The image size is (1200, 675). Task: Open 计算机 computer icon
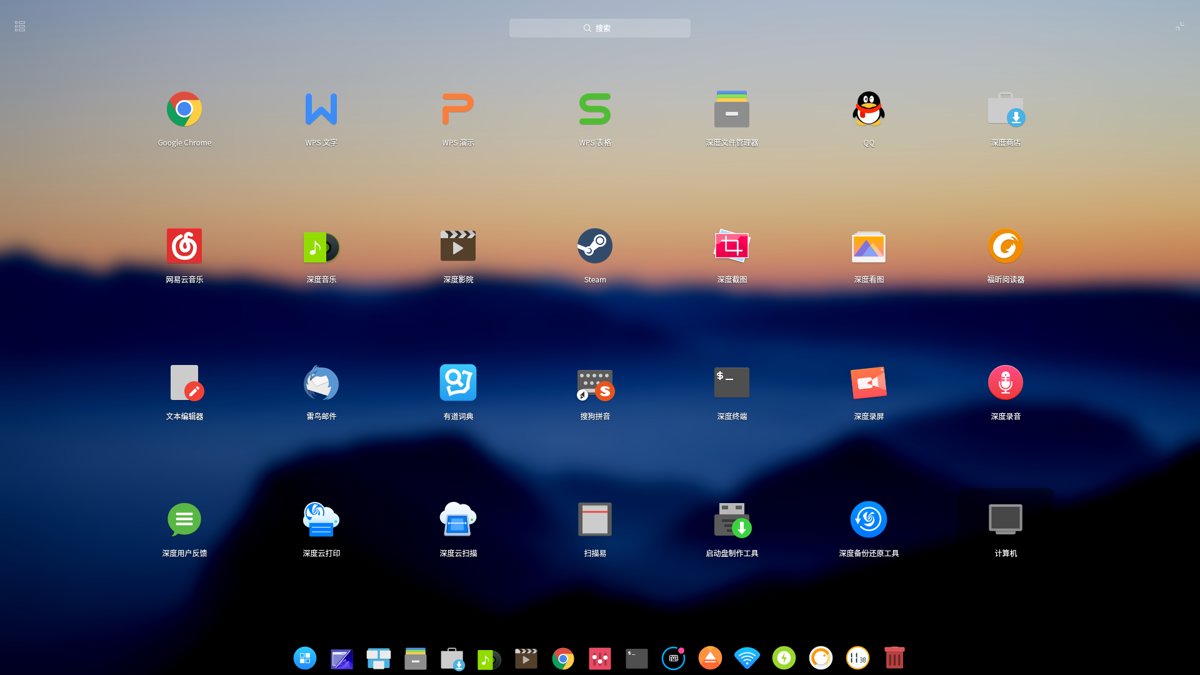(x=1006, y=520)
